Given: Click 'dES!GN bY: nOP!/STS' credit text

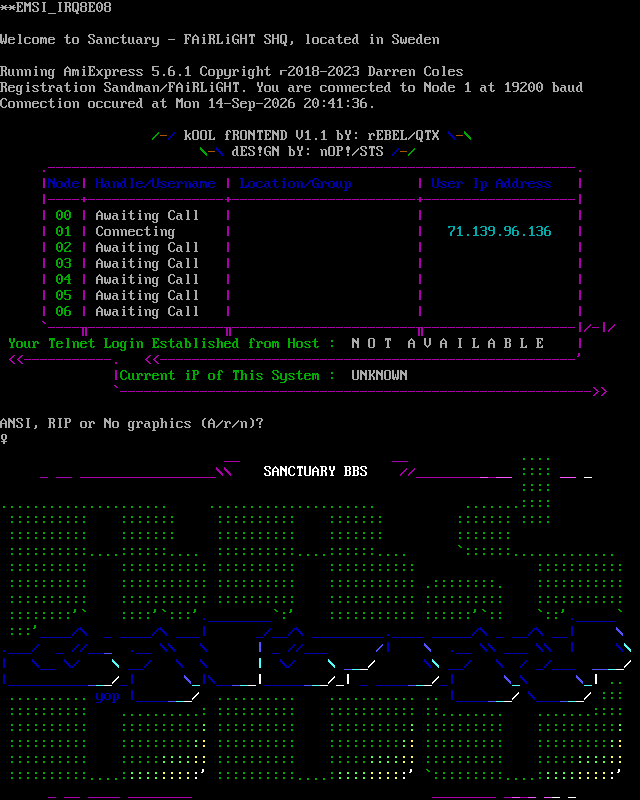Looking at the screenshot, I should point(307,152).
